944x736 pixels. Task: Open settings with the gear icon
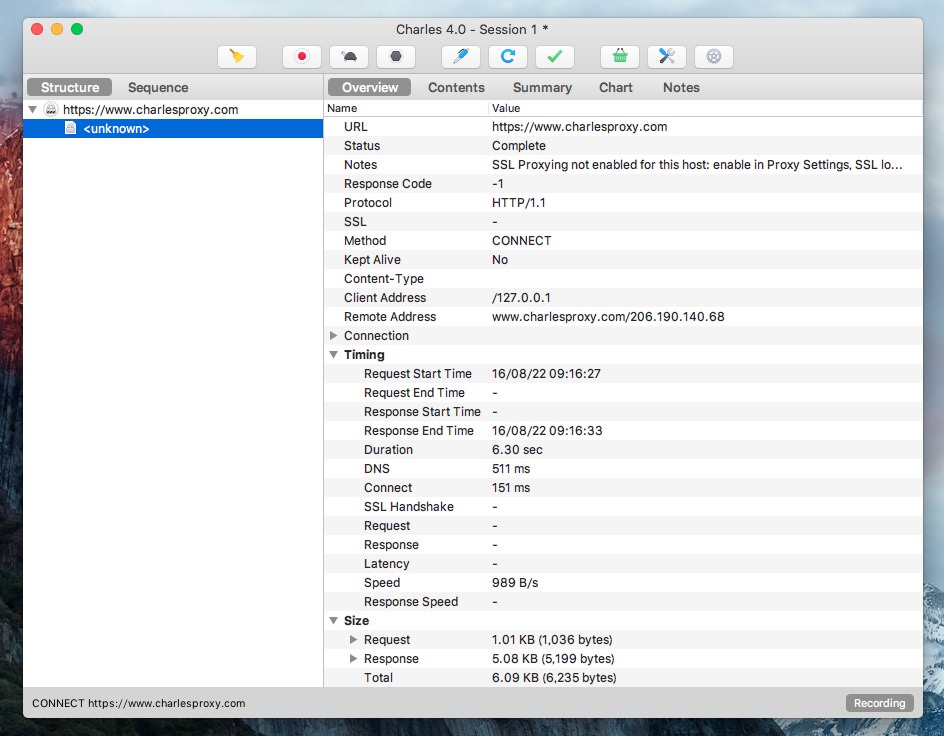[x=714, y=57]
